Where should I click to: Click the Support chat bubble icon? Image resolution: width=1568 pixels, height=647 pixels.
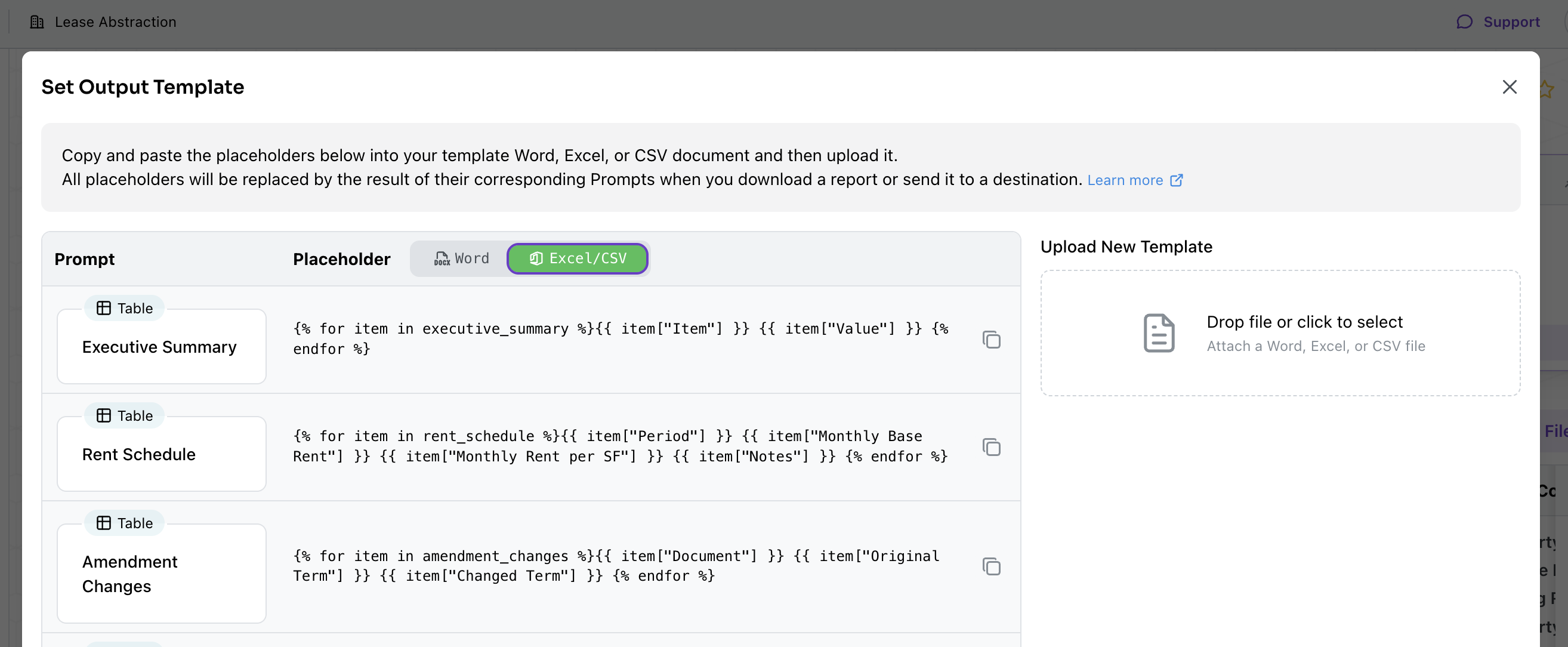1464,22
